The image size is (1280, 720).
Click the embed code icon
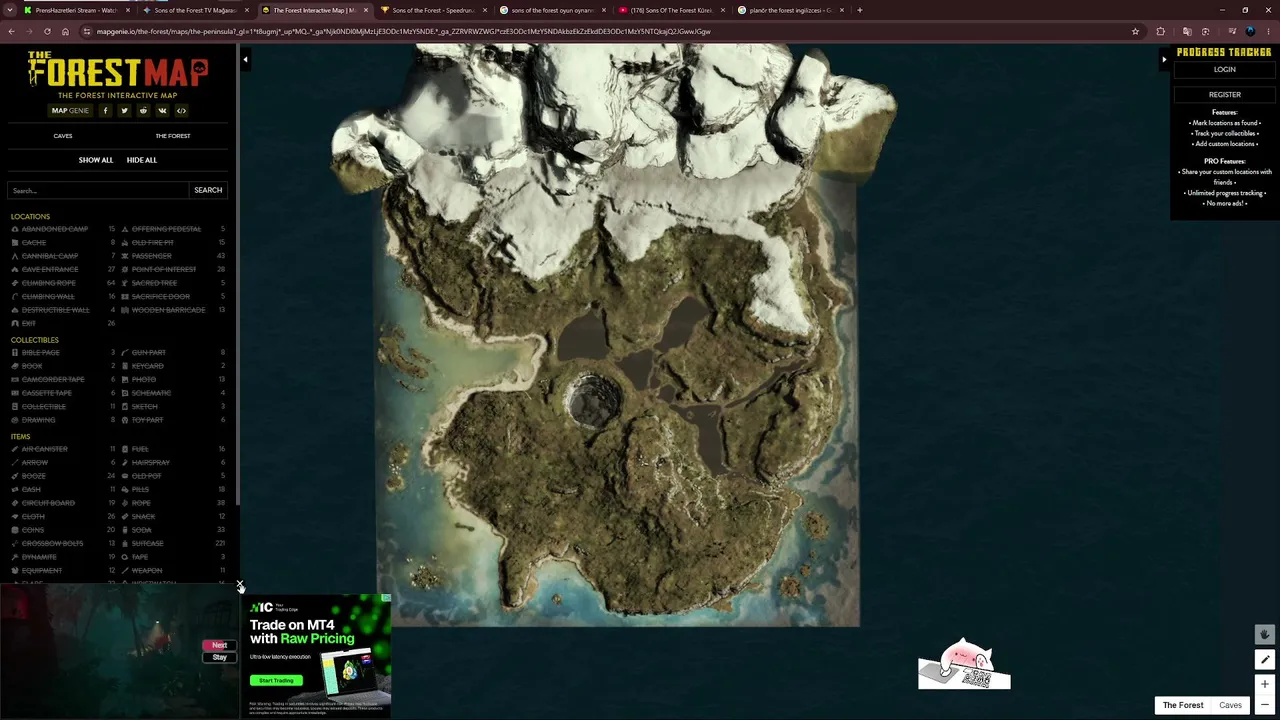coord(181,111)
